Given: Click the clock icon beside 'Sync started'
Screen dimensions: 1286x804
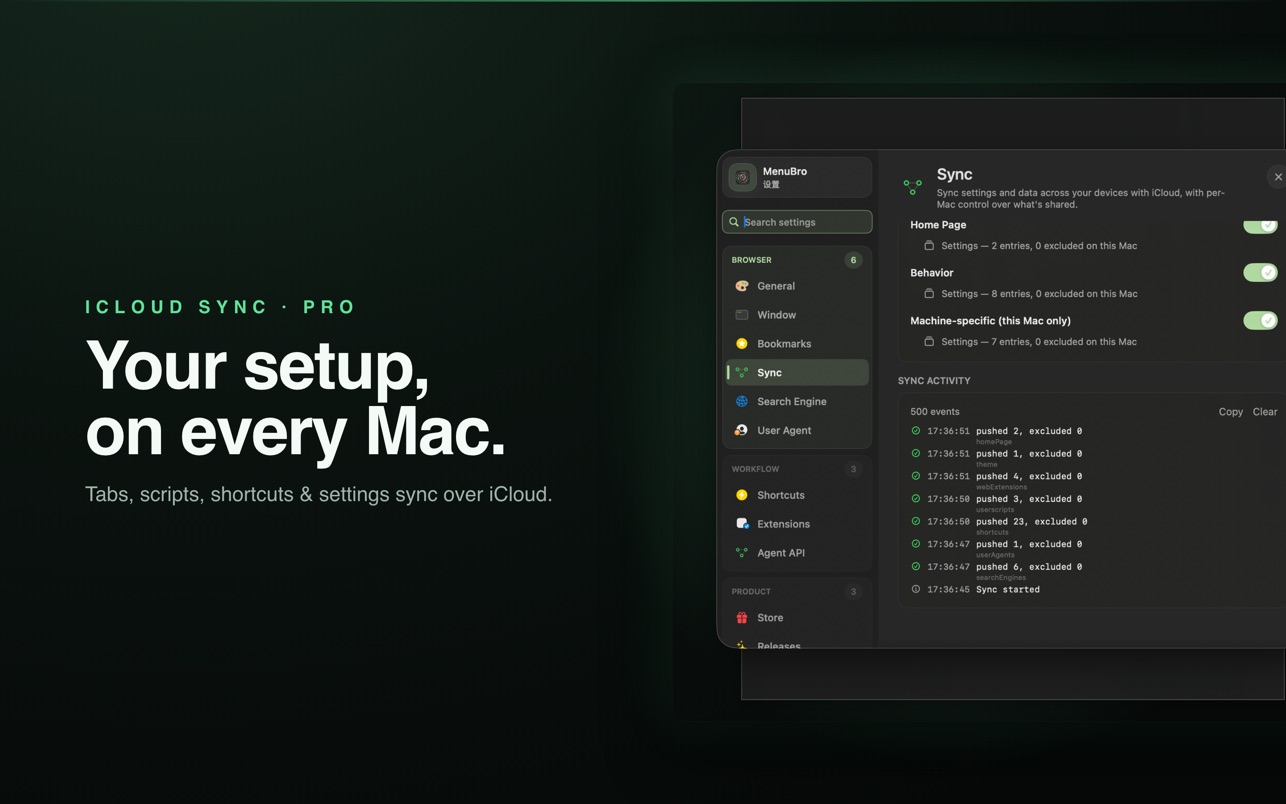Looking at the screenshot, I should 916,589.
